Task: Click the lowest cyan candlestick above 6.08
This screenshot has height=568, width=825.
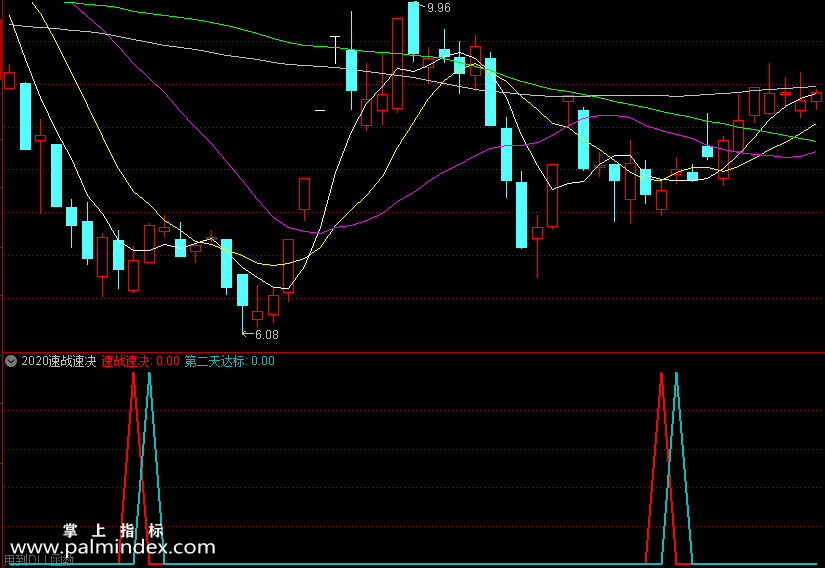Action: 242,290
